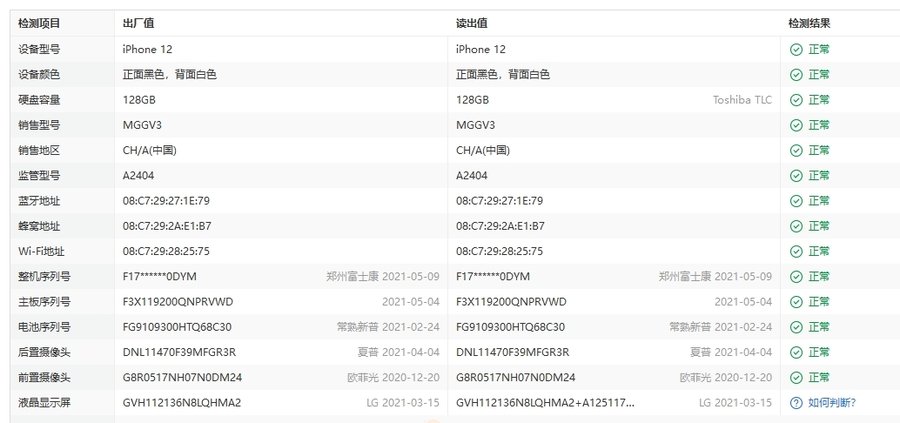Click factory value MGGV3

142,125
